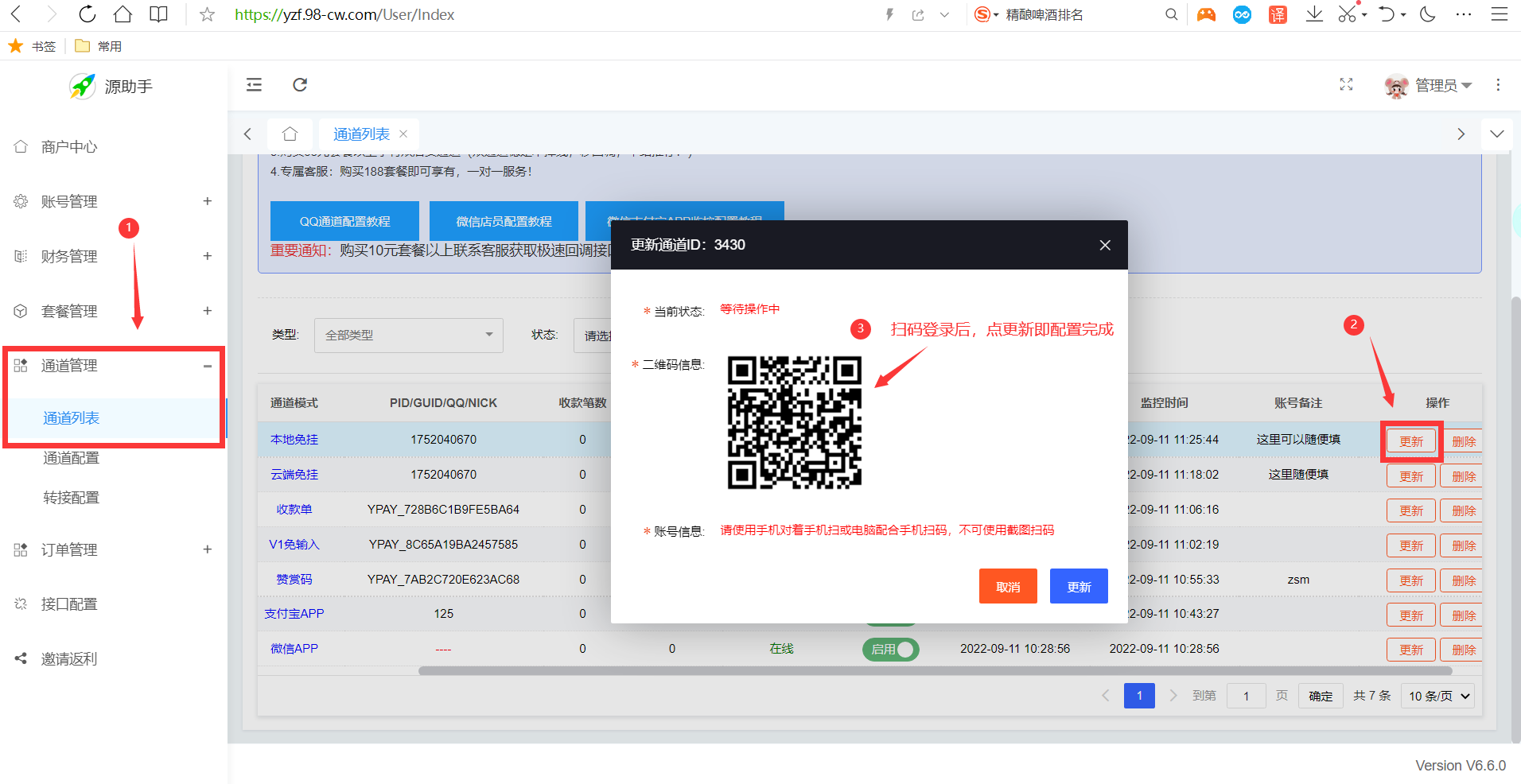1521x784 pixels.
Task: Bookmark this page with the star icon
Action: 207,14
